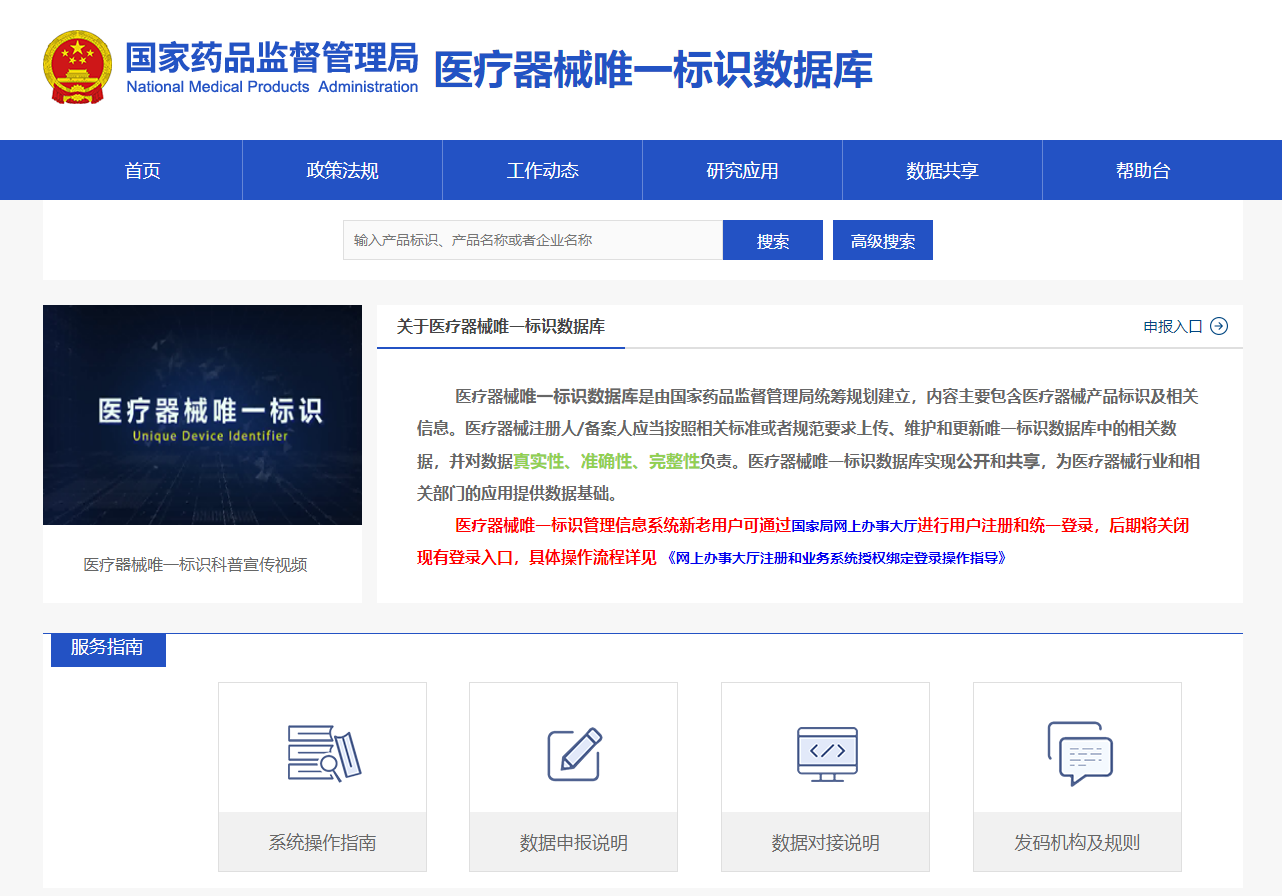The image size is (1282, 896).
Task: Open the 数据对接说明 label
Action: click(x=826, y=842)
